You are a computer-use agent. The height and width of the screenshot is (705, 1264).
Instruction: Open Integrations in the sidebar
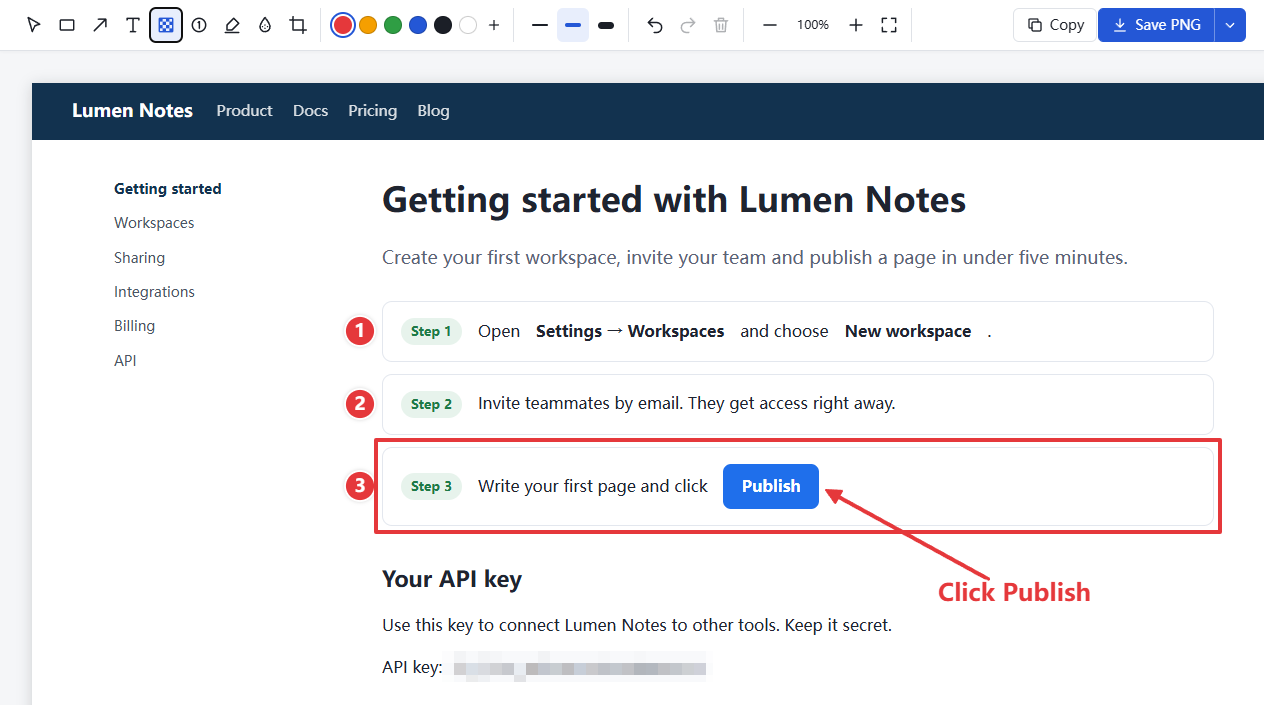coord(154,292)
